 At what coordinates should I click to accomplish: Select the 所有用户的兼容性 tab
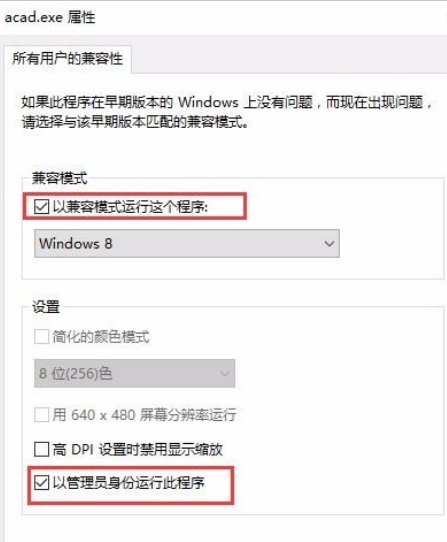pyautogui.click(x=67, y=58)
